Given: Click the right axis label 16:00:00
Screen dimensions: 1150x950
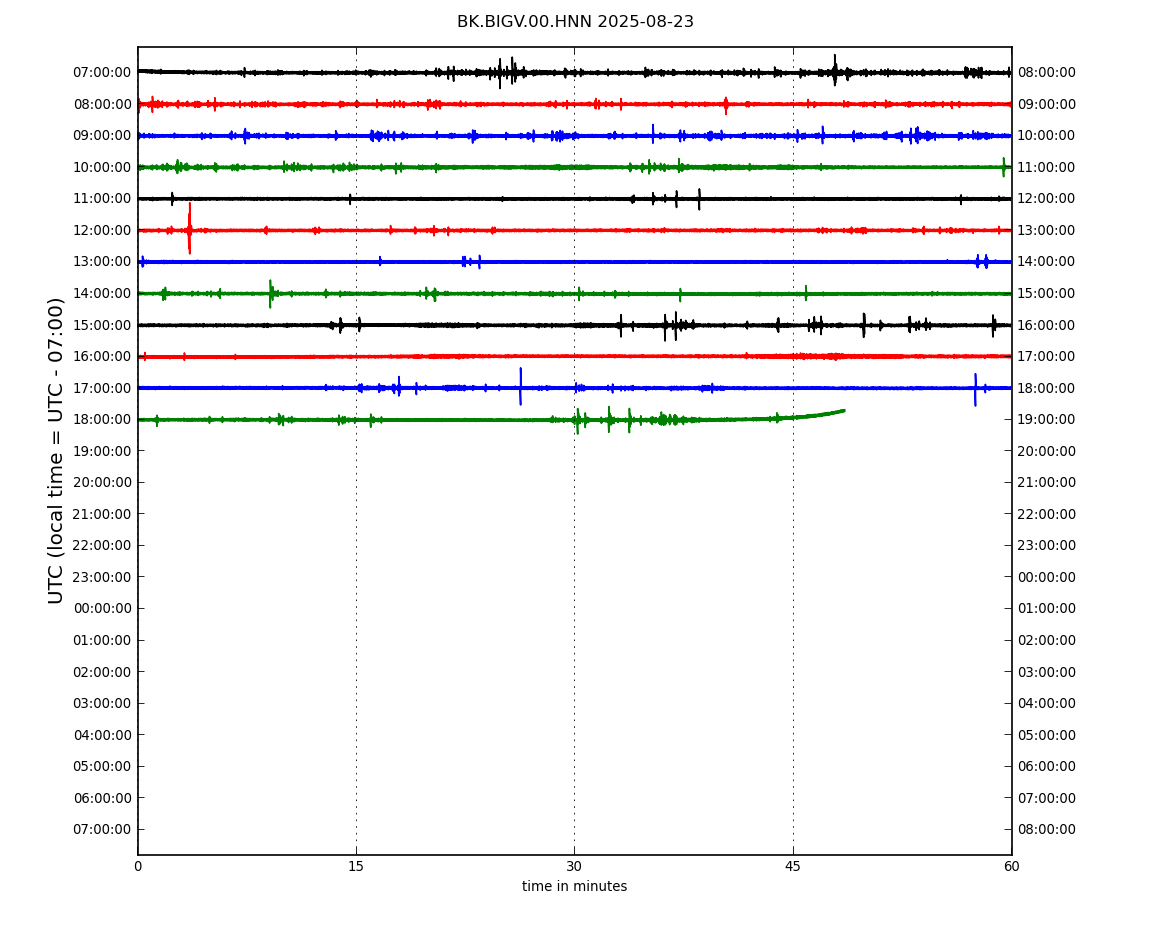Looking at the screenshot, I should point(1047,325).
